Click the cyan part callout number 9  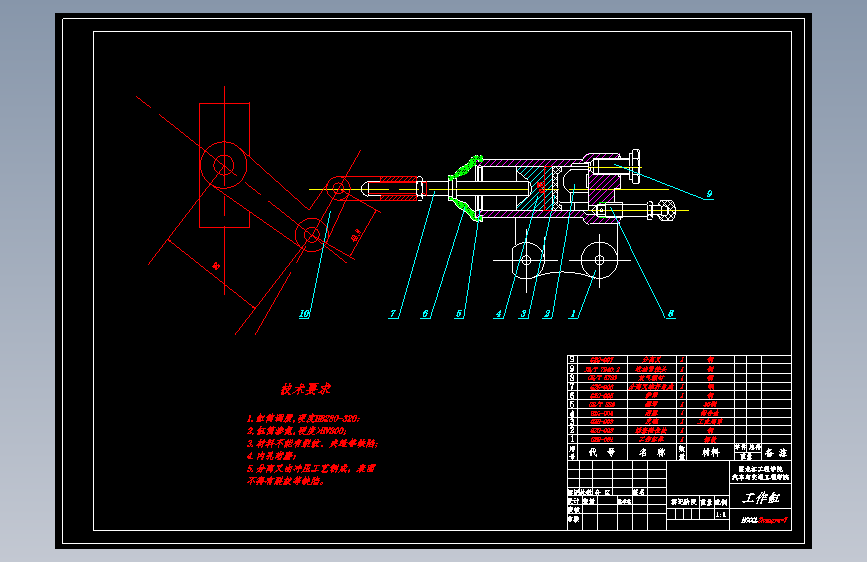(709, 194)
